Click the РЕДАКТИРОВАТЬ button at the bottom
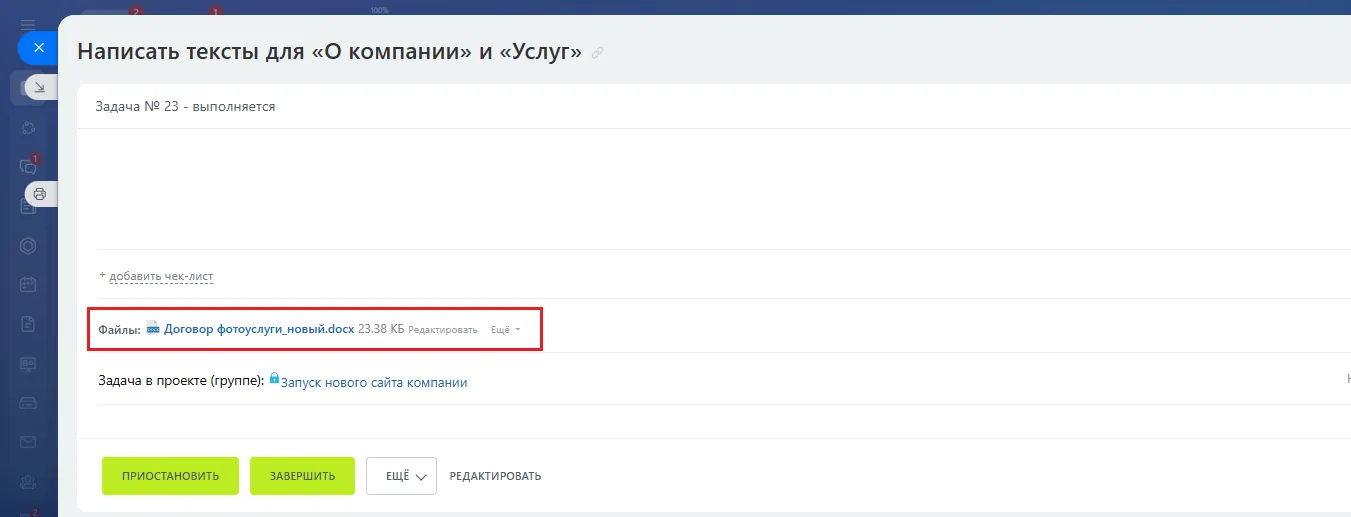 [x=495, y=476]
